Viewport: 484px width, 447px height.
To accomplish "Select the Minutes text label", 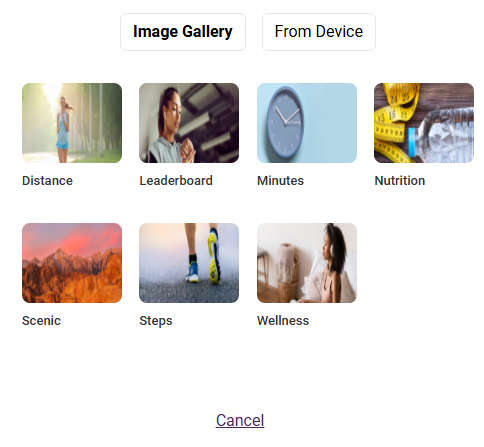I will [280, 181].
